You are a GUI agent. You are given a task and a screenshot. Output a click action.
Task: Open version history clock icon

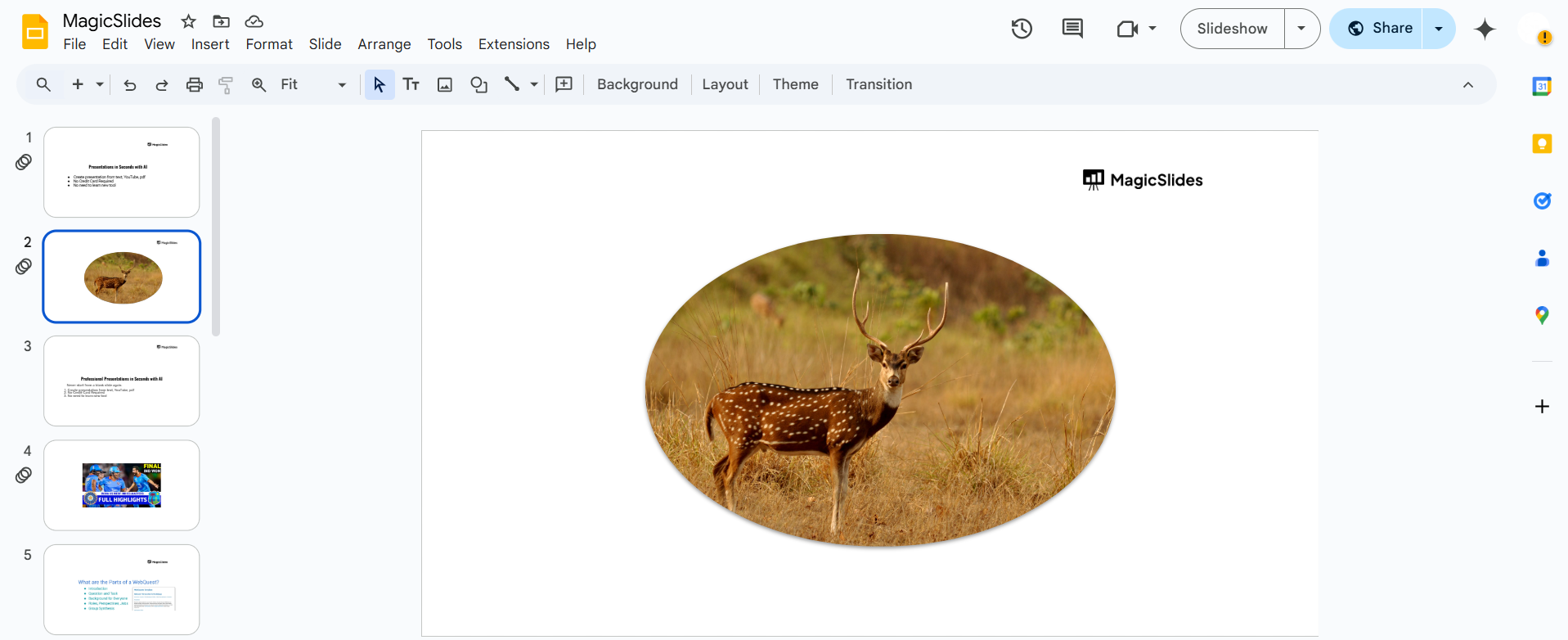(x=1022, y=29)
